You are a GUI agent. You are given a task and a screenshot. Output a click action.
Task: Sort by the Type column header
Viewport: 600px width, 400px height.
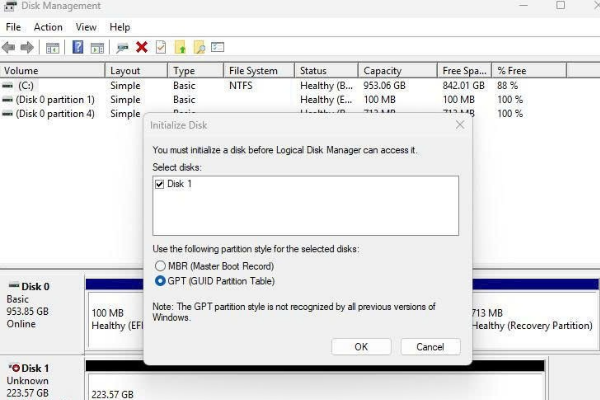pos(196,71)
